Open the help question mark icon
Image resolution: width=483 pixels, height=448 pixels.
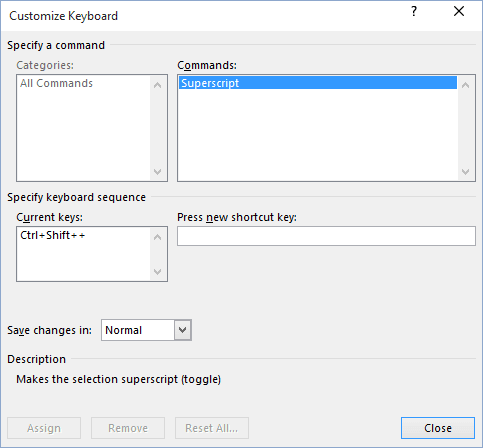click(414, 12)
